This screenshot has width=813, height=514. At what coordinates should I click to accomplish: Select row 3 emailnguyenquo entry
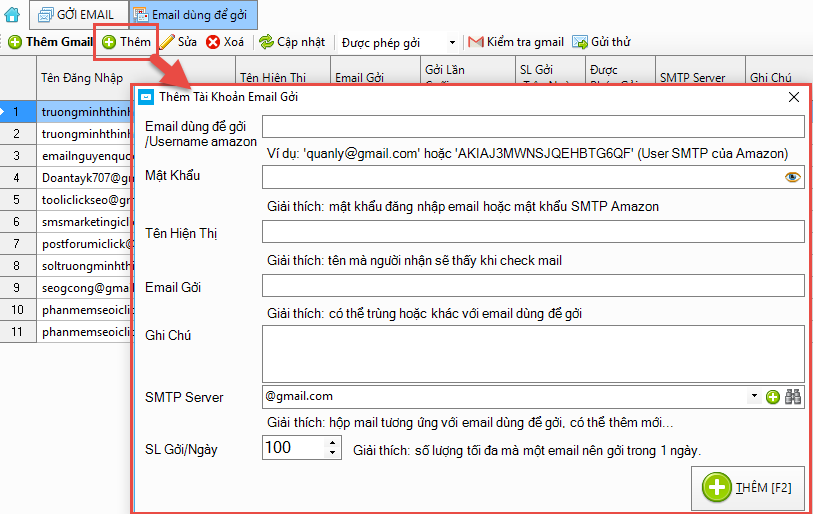86,156
